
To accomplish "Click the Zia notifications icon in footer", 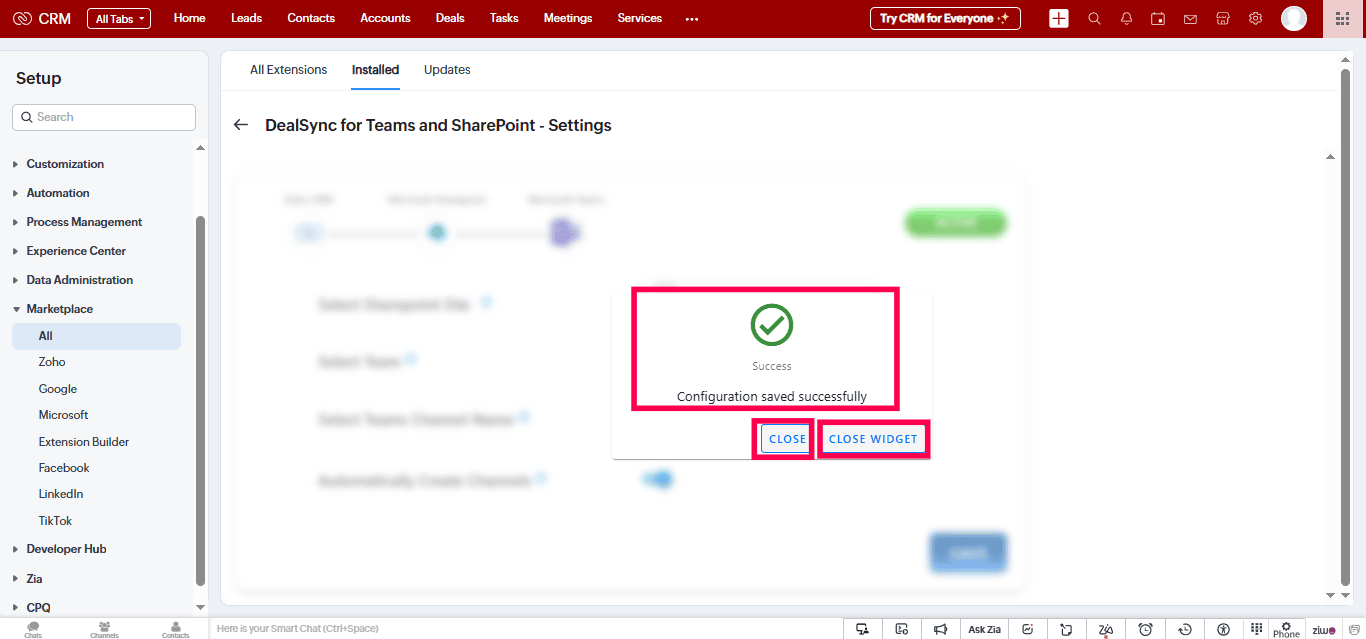I will [x=1106, y=629].
